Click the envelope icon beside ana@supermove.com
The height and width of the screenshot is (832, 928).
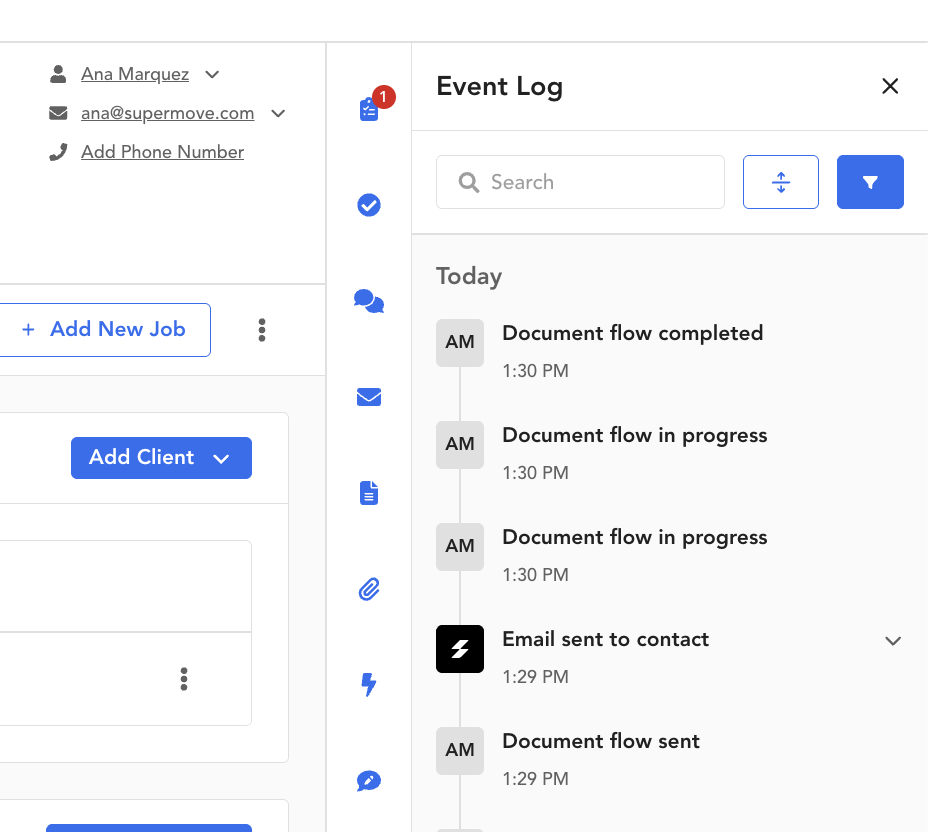58,113
